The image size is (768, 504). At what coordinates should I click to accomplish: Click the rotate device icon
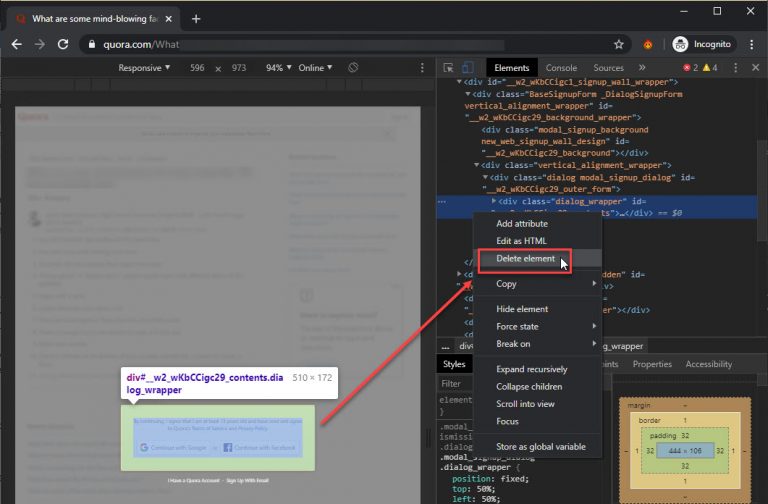click(353, 68)
